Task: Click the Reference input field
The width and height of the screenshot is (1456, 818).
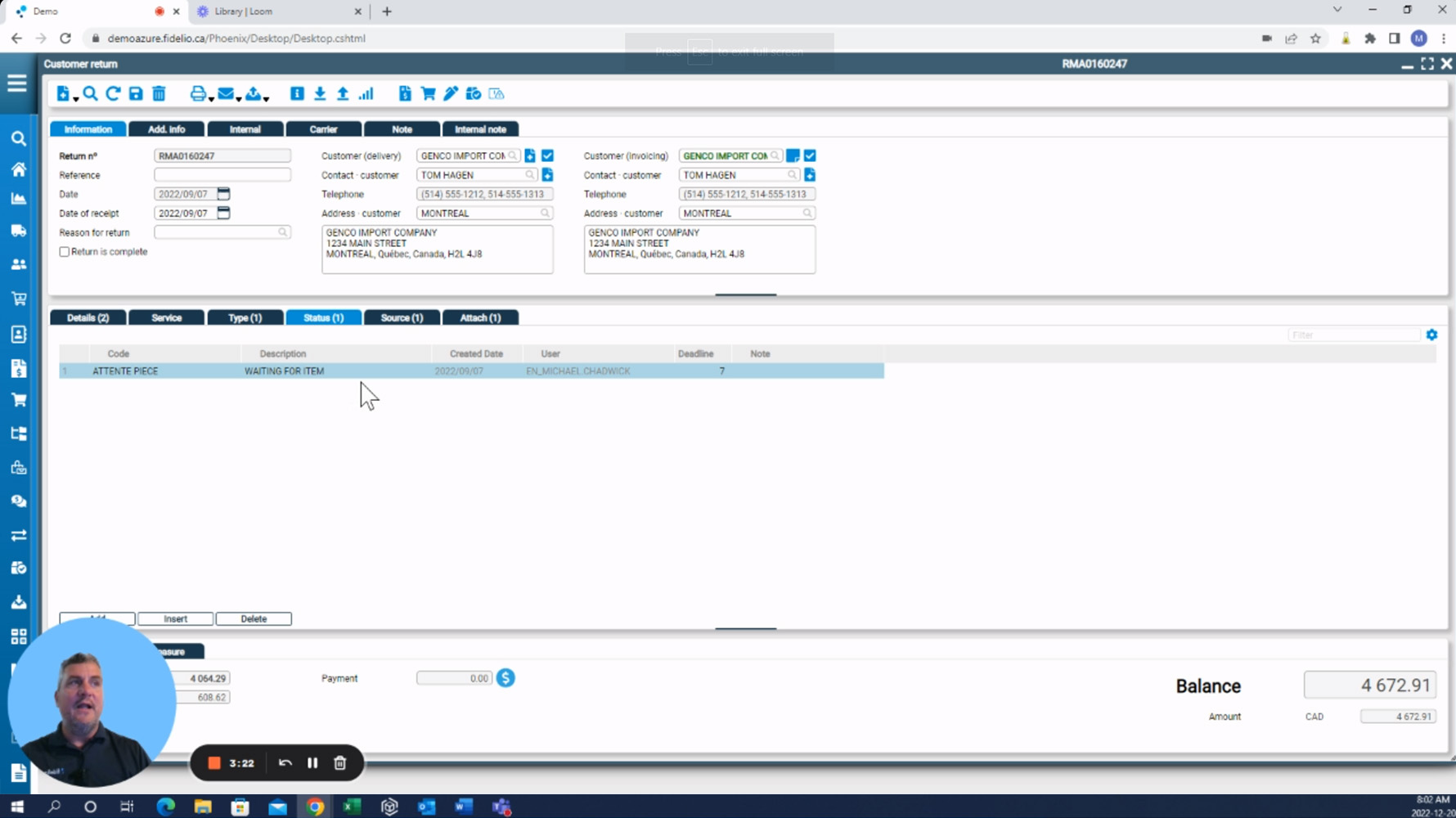Action: point(222,175)
